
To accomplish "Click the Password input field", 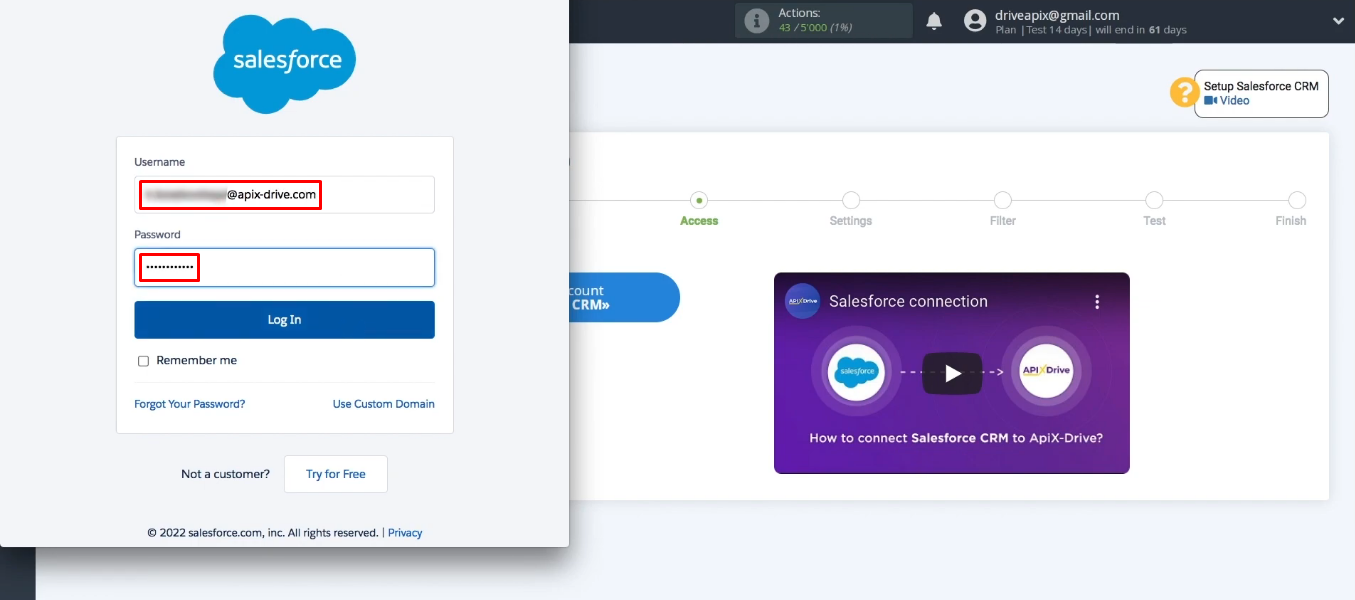I will (284, 267).
